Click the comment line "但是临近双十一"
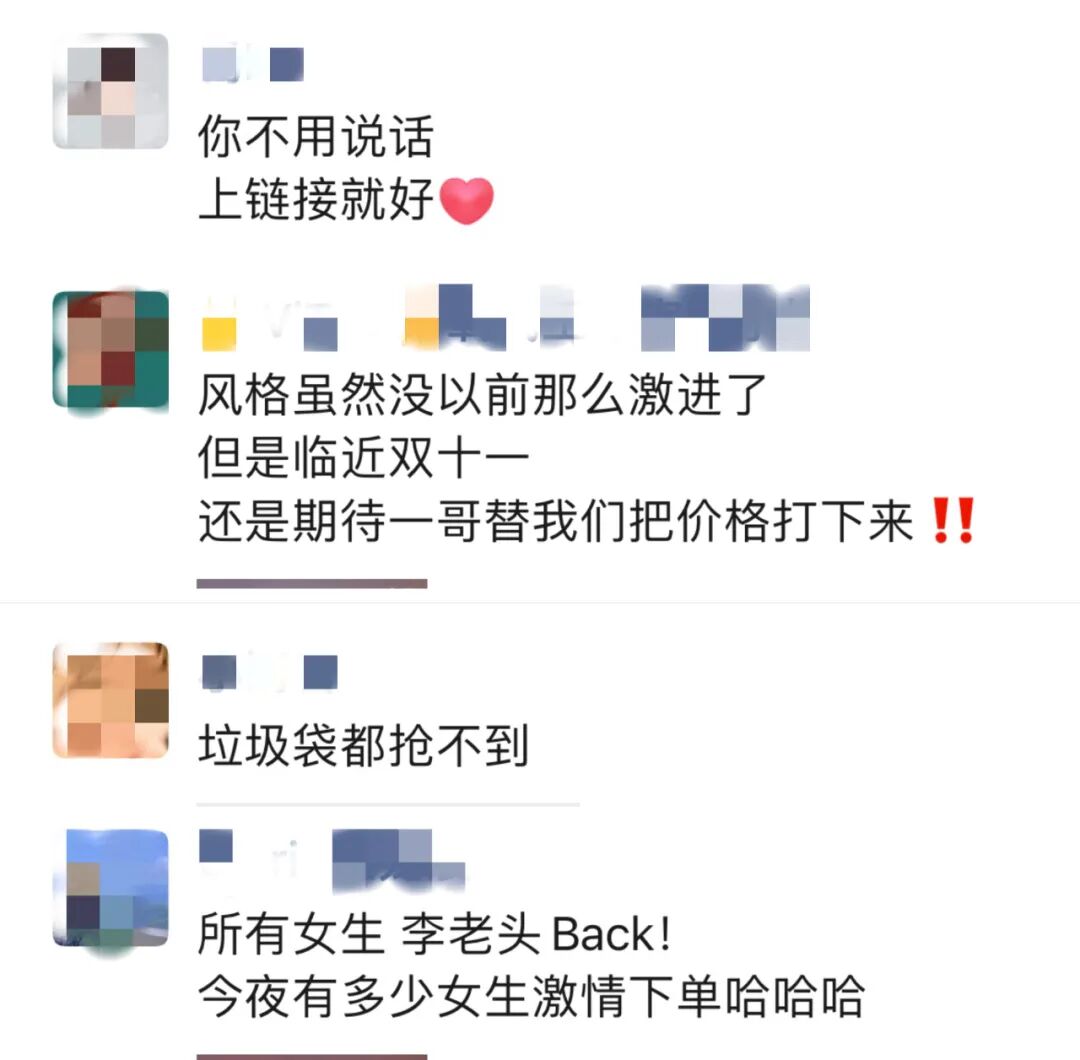 tap(364, 457)
